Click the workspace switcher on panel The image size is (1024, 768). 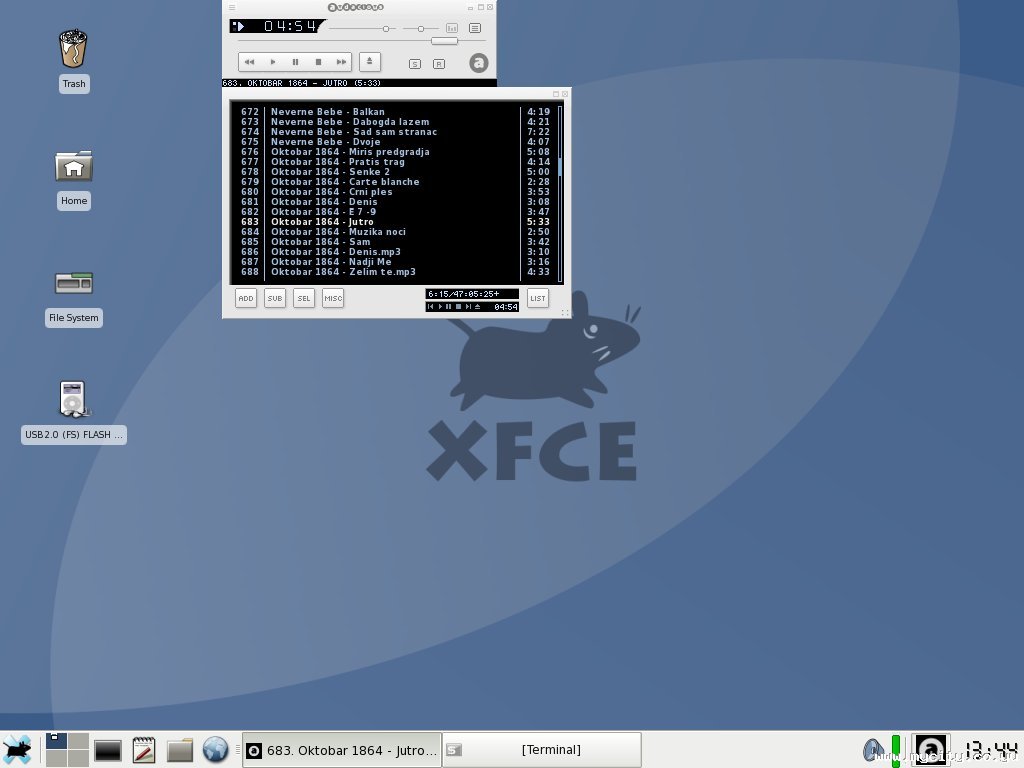(67, 750)
